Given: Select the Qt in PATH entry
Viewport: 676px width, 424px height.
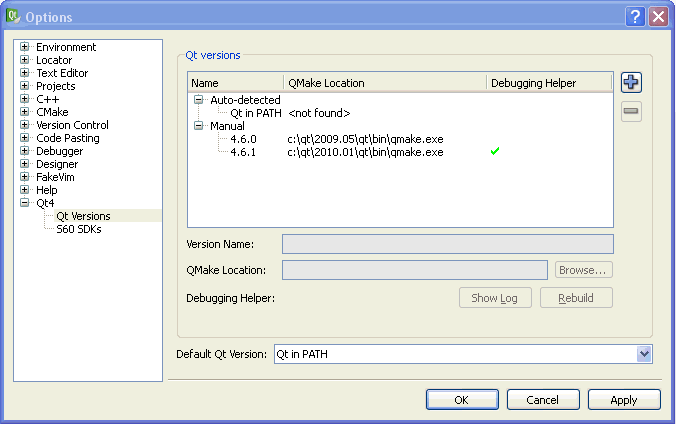Looking at the screenshot, I should [x=255, y=113].
